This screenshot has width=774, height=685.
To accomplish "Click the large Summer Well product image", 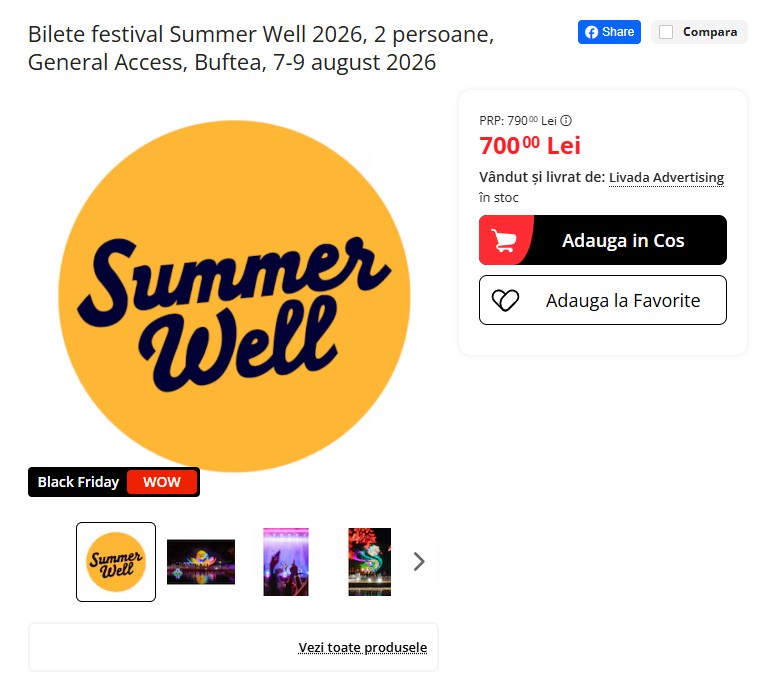I will point(234,296).
